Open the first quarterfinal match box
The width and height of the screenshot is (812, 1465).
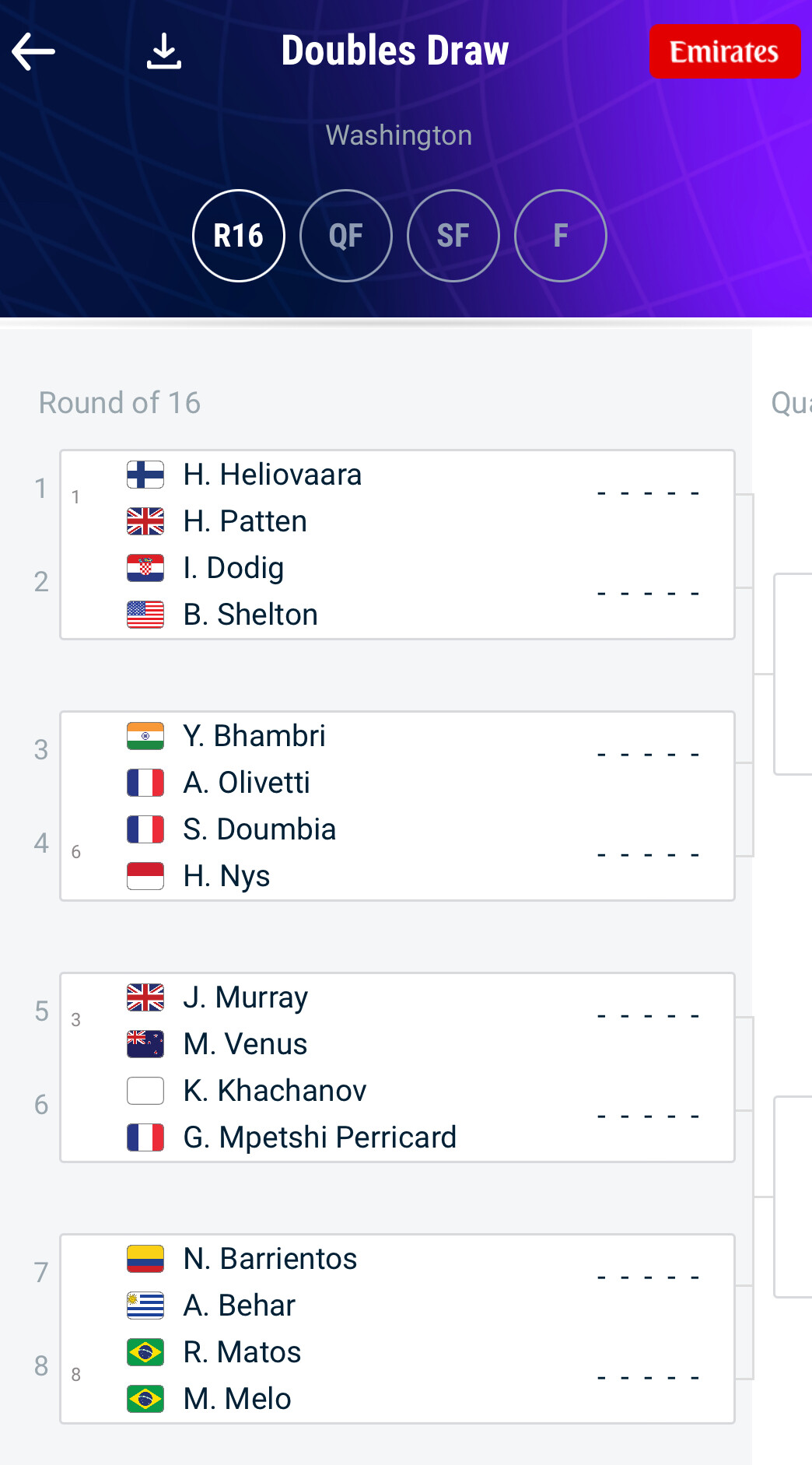pos(793,674)
